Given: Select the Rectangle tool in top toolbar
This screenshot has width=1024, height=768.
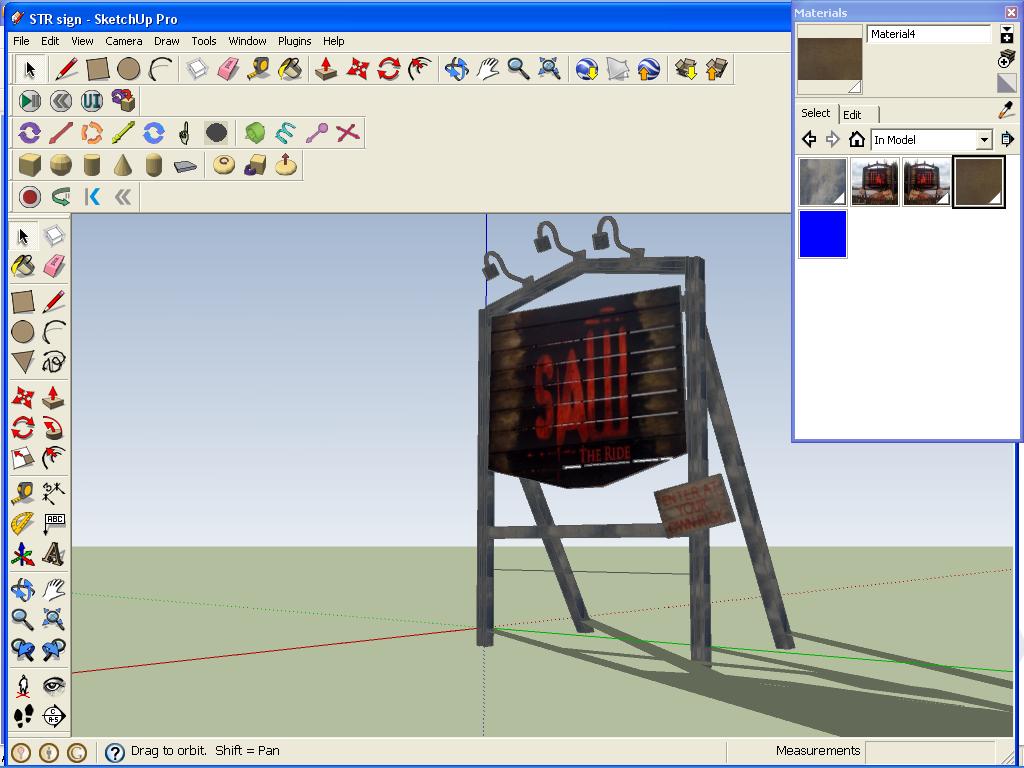Looking at the screenshot, I should (97, 69).
